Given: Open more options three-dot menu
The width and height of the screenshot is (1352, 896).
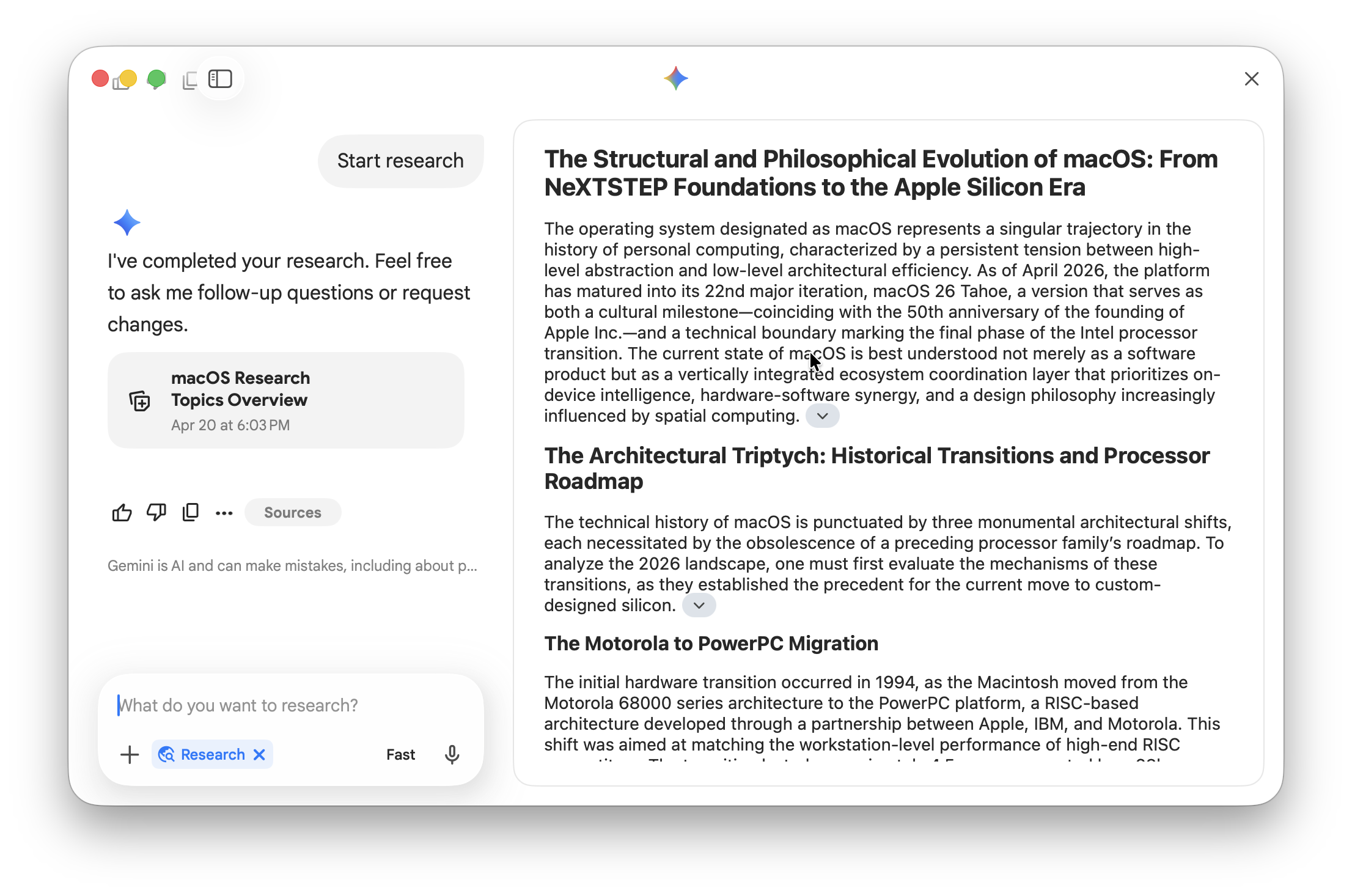Looking at the screenshot, I should click(224, 513).
